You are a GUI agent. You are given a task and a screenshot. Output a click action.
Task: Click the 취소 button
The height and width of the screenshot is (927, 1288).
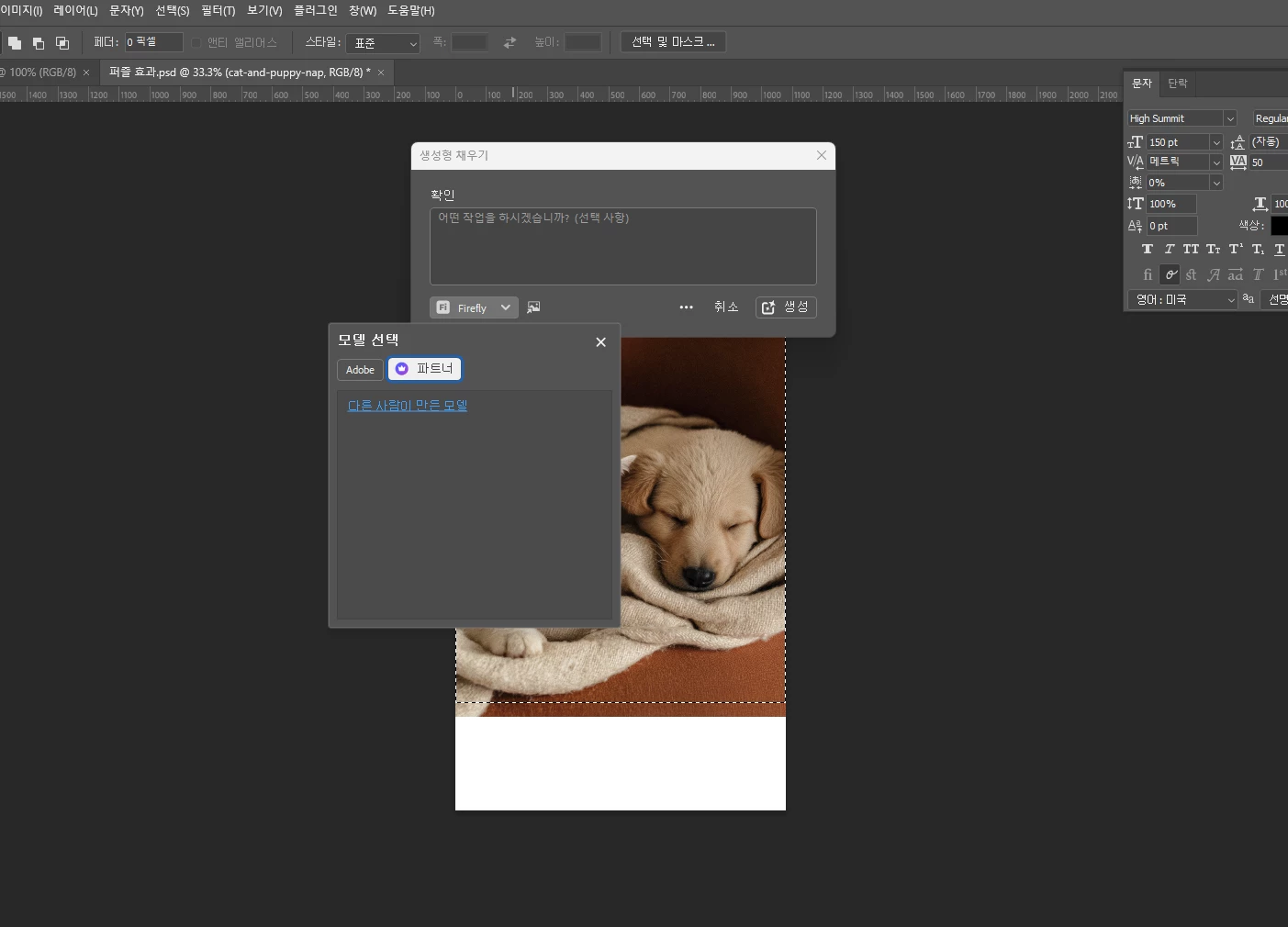pyautogui.click(x=726, y=307)
